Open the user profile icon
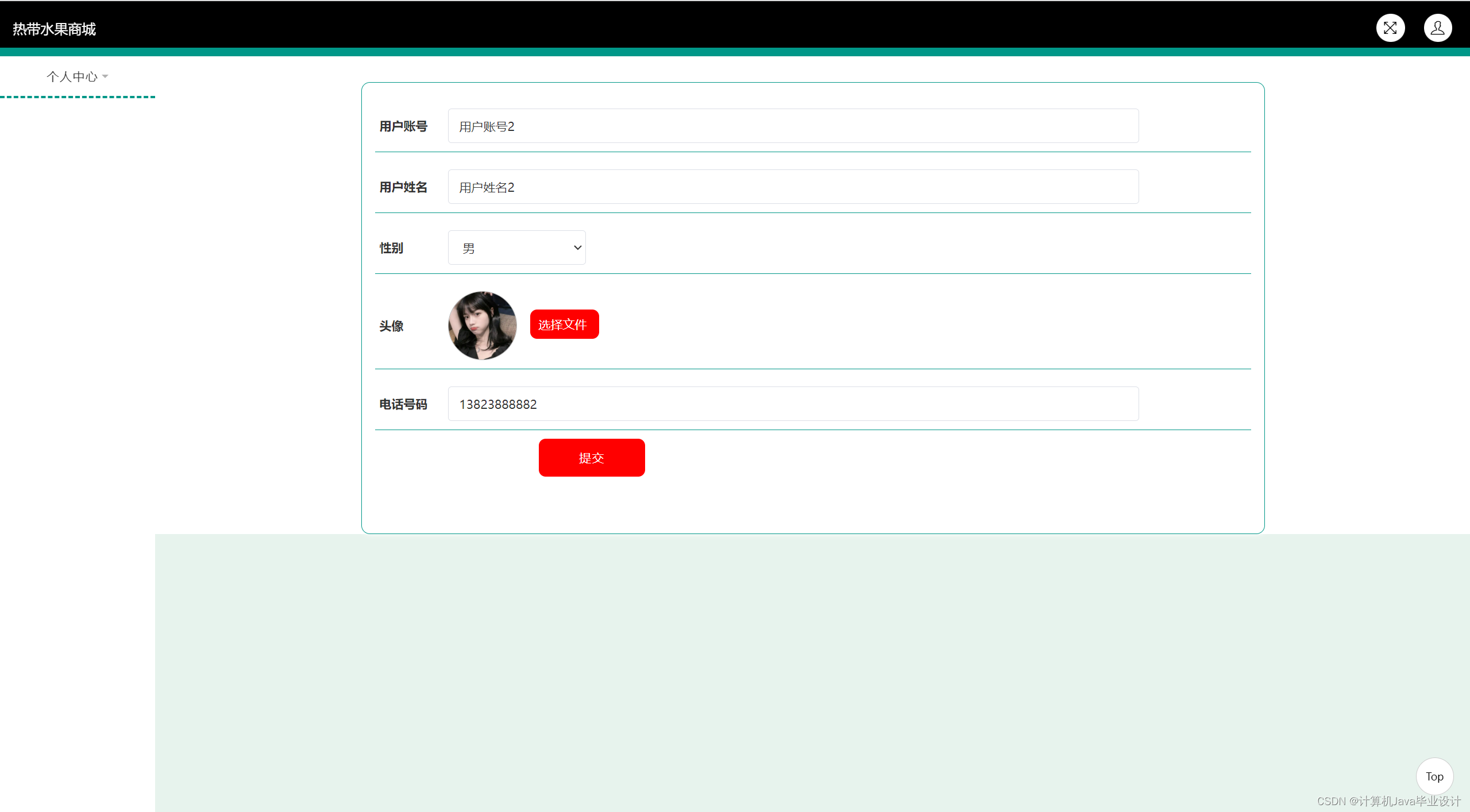Viewport: 1470px width, 812px height. [x=1437, y=28]
